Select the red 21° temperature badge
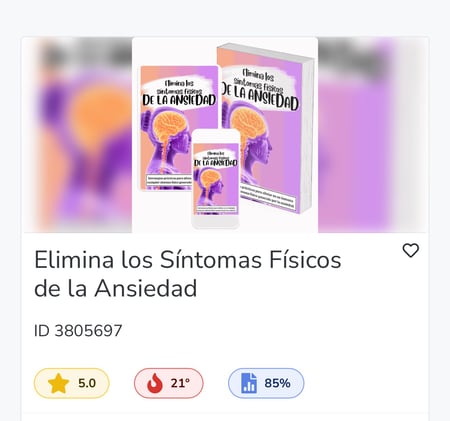This screenshot has height=421, width=450. [x=169, y=383]
